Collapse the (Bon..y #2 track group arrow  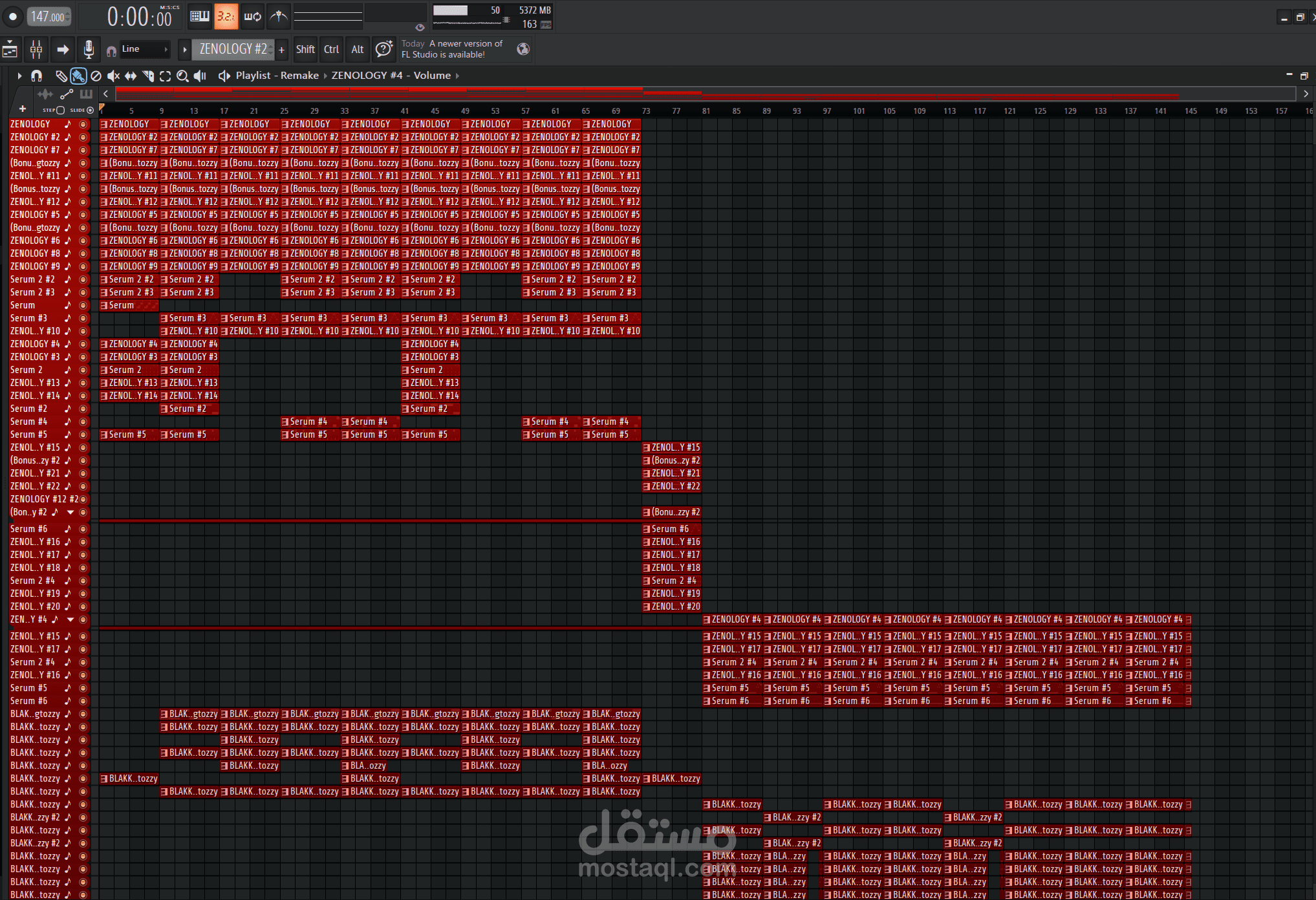click(71, 512)
